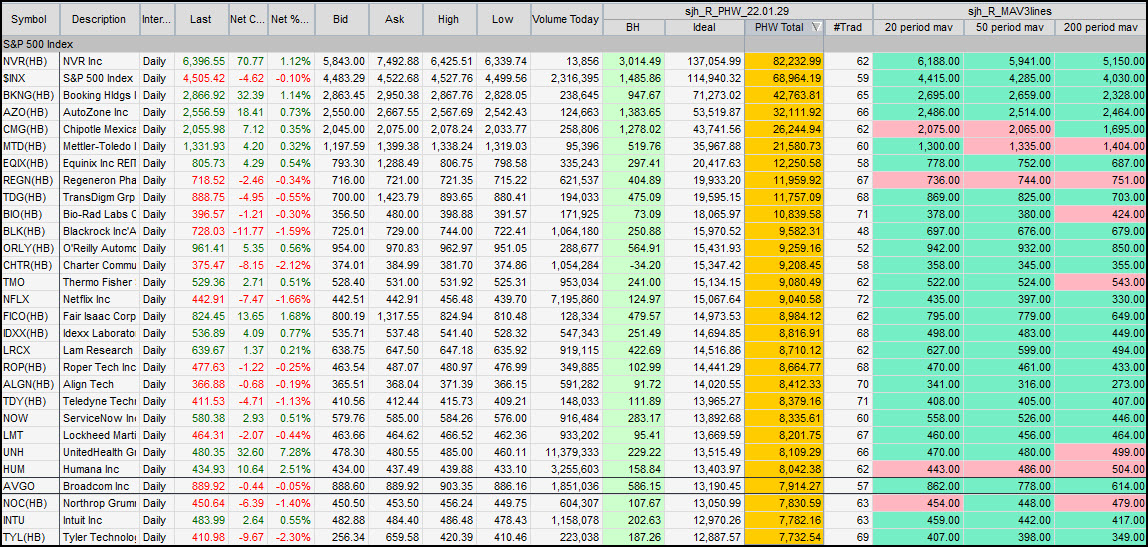This screenshot has height=547, width=1148.
Task: Select the LMT symbol cell
Action: coord(30,436)
